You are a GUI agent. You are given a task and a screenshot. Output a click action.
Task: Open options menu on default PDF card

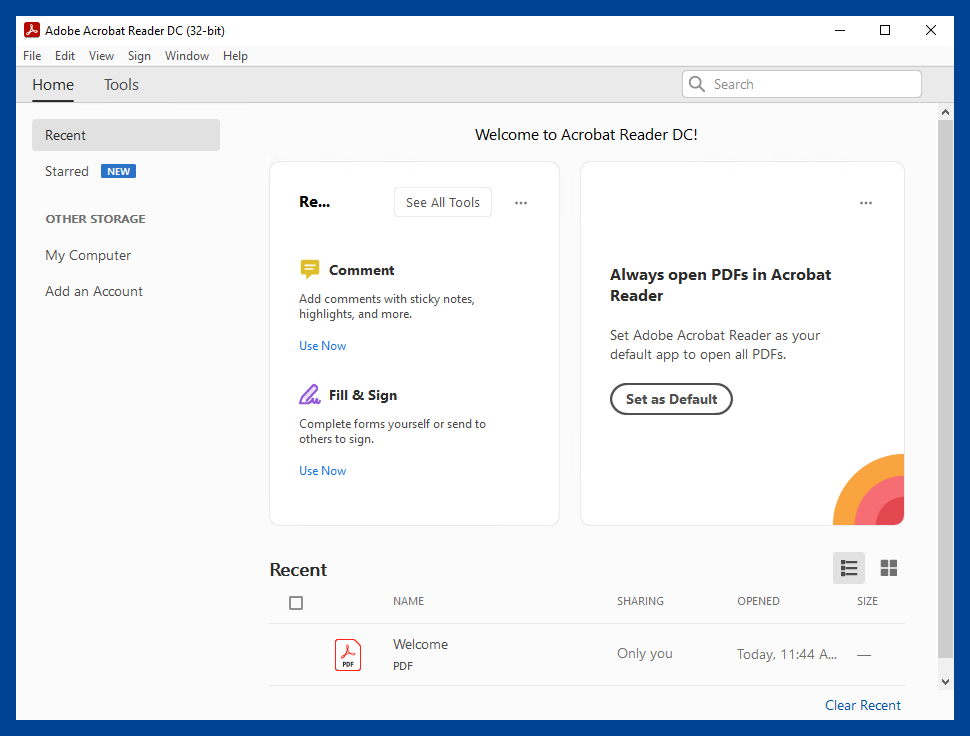(x=865, y=203)
